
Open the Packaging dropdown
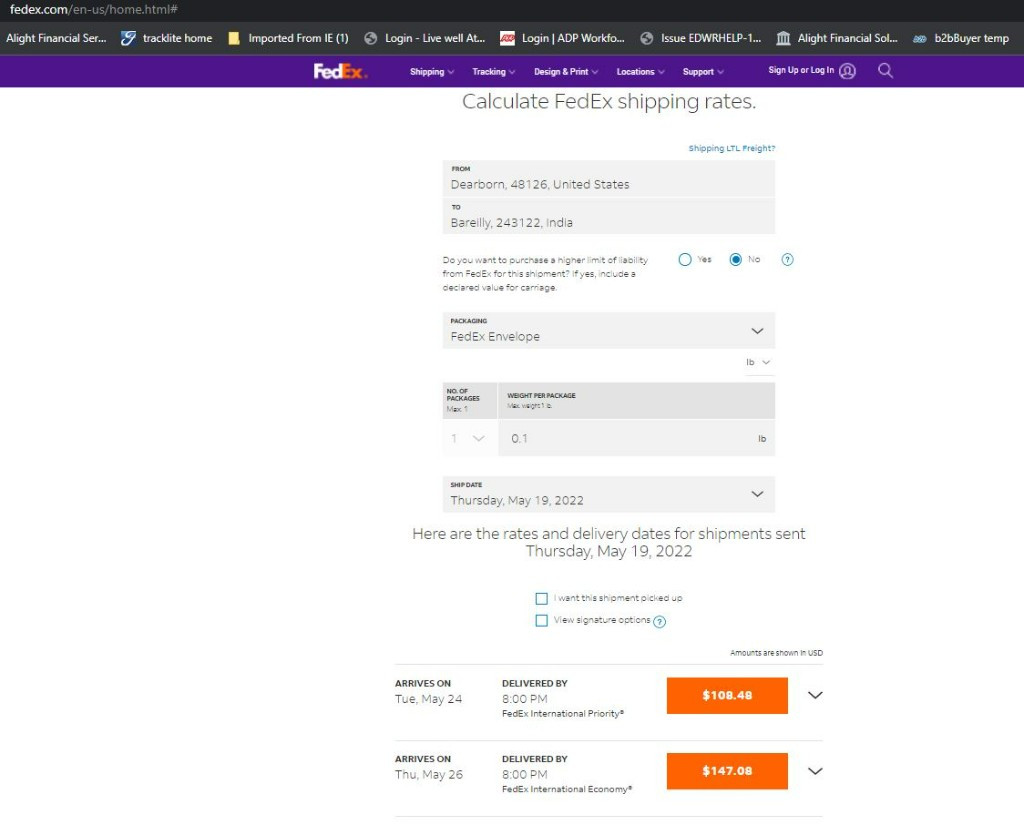(x=608, y=331)
